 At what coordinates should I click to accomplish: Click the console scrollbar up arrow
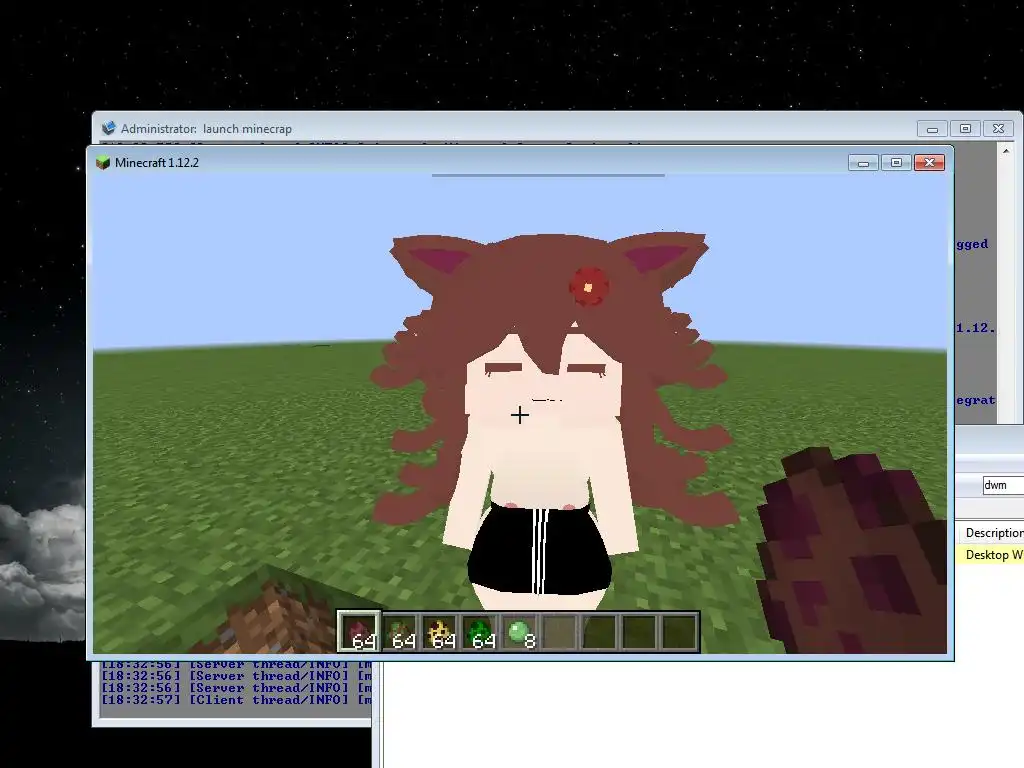click(x=1006, y=151)
